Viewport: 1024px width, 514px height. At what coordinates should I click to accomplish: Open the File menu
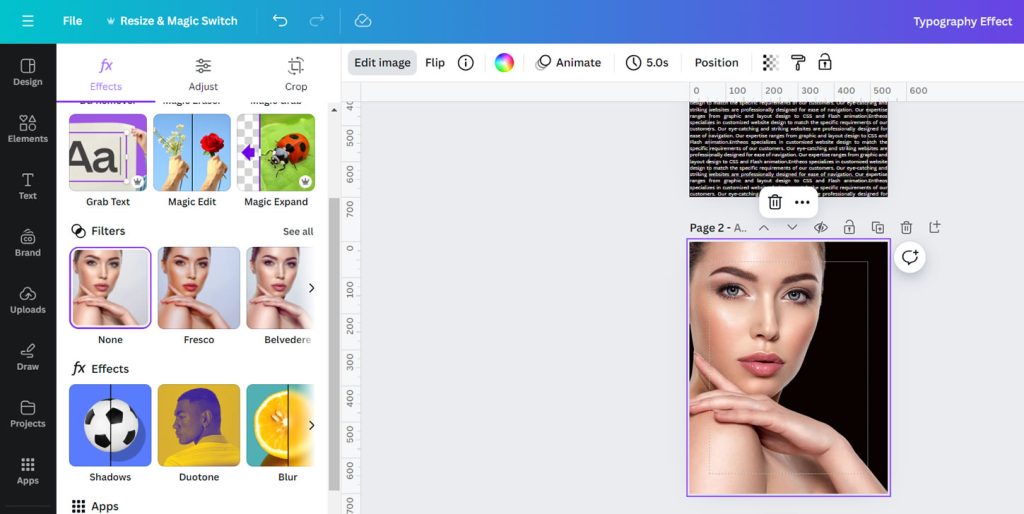(x=72, y=21)
